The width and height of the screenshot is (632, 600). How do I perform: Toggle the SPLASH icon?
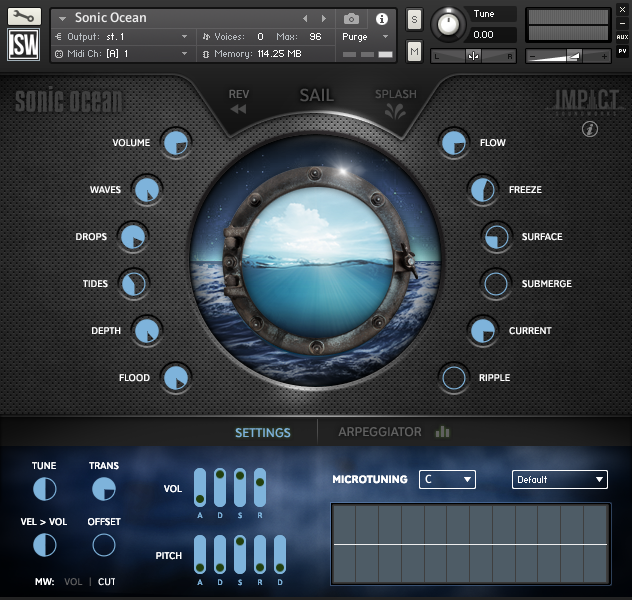tap(395, 110)
